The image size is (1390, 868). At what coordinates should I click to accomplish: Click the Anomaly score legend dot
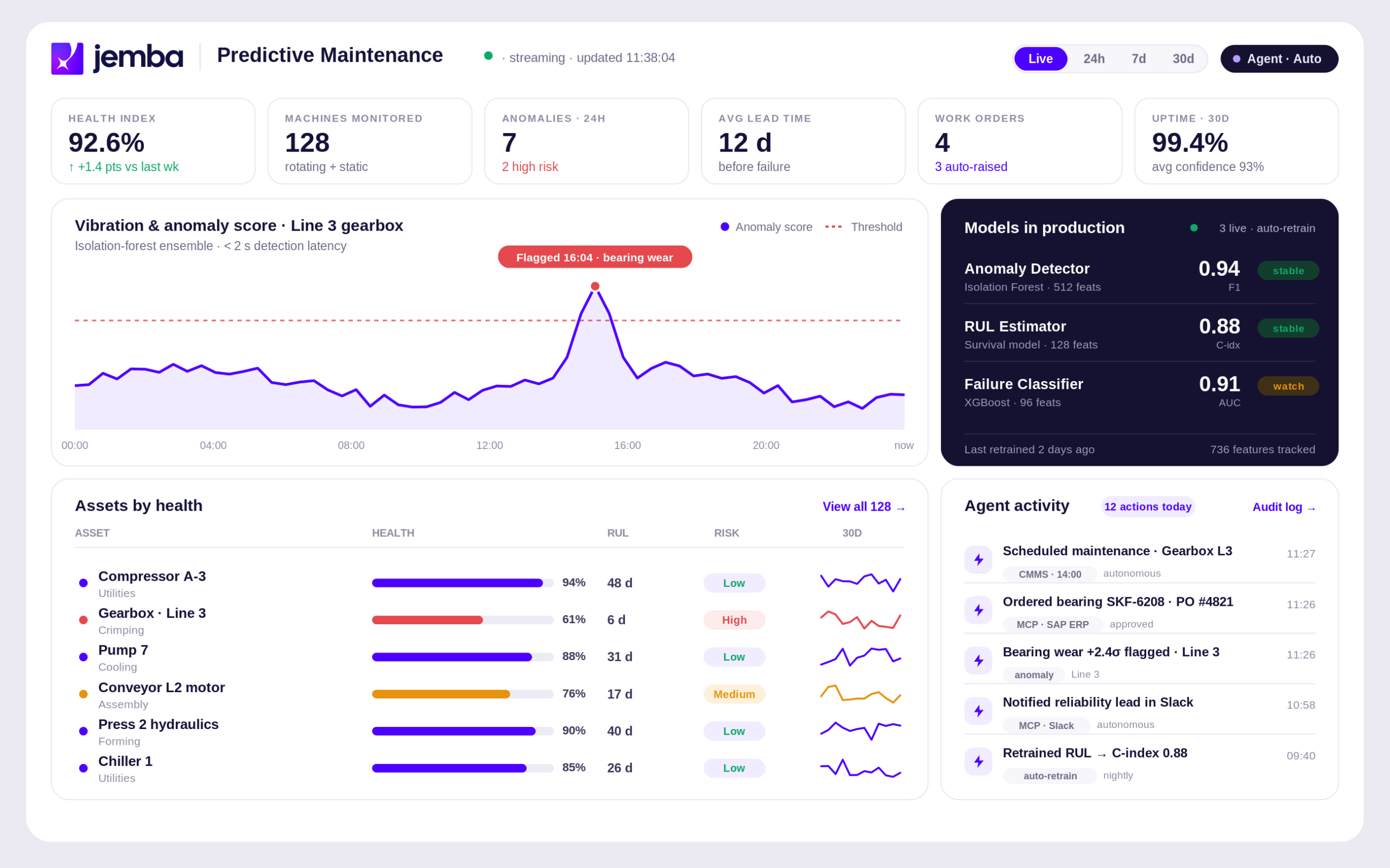point(724,227)
